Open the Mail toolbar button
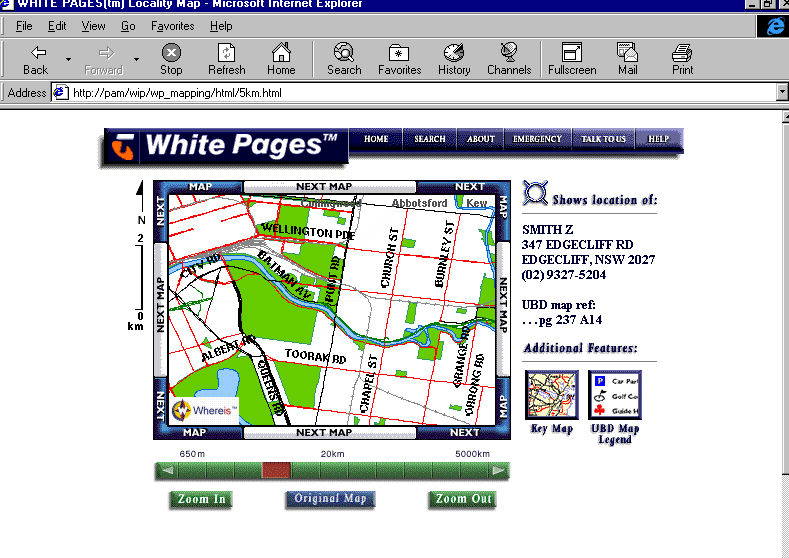This screenshot has width=789, height=558. (x=627, y=59)
